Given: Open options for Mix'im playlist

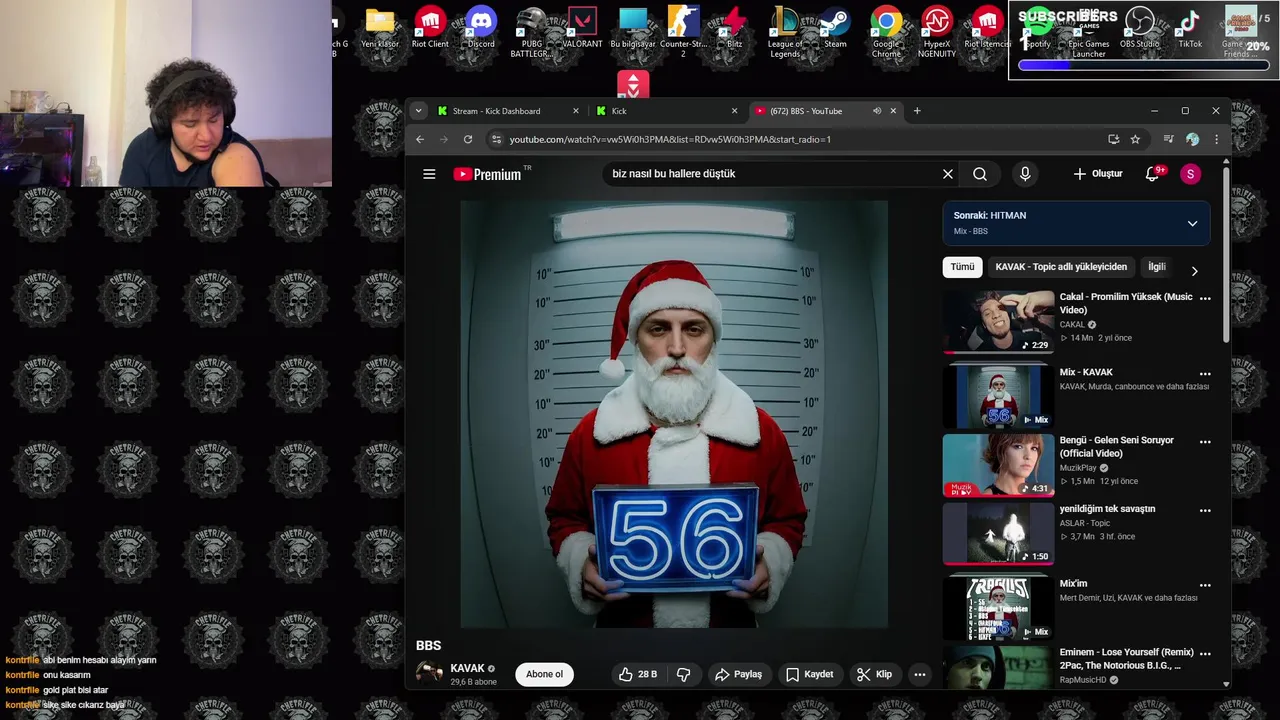Looking at the screenshot, I should (1205, 585).
